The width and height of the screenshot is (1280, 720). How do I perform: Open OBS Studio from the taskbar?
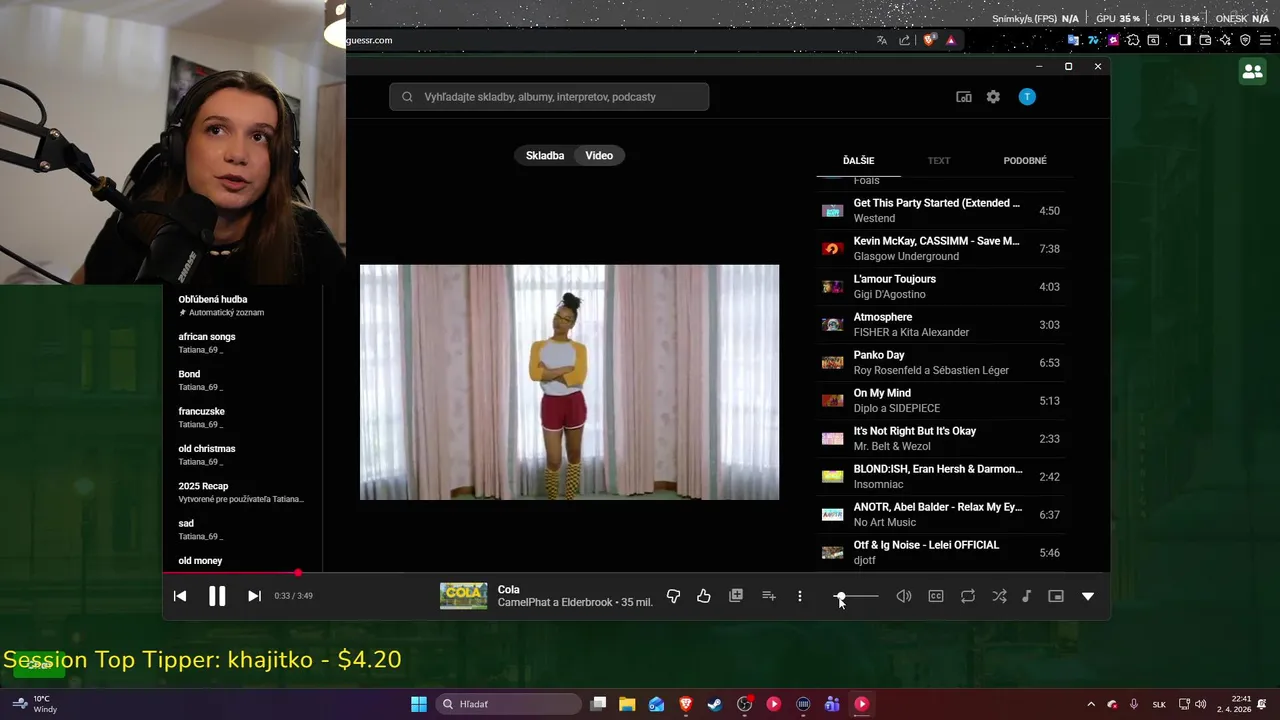pos(745,704)
